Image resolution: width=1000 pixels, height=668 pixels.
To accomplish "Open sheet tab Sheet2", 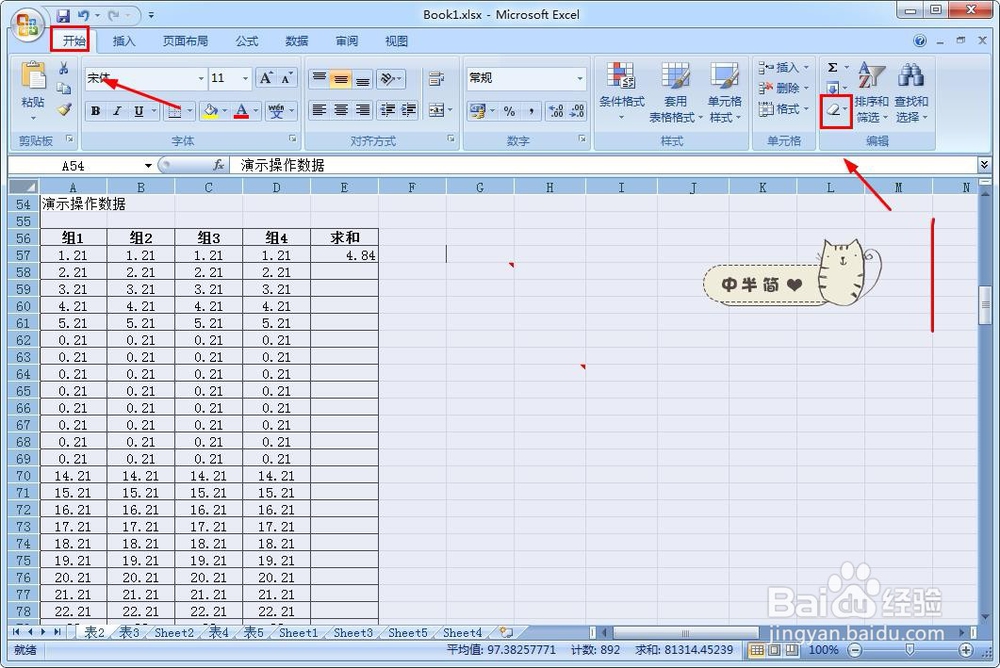I will click(x=174, y=632).
